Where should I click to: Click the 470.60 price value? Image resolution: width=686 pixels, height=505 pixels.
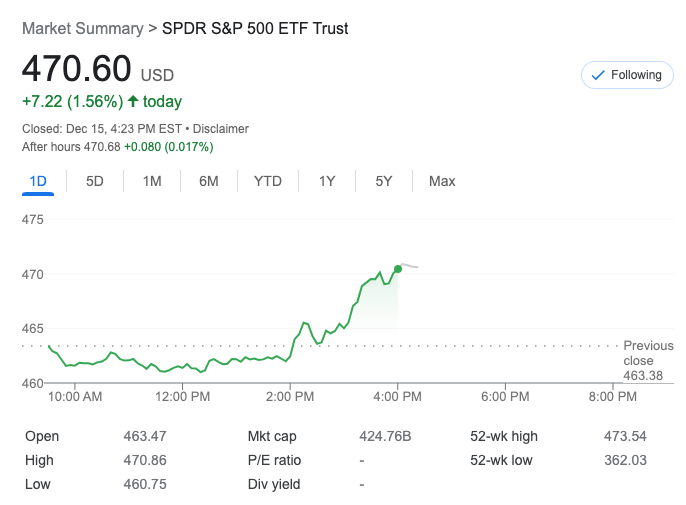point(77,69)
